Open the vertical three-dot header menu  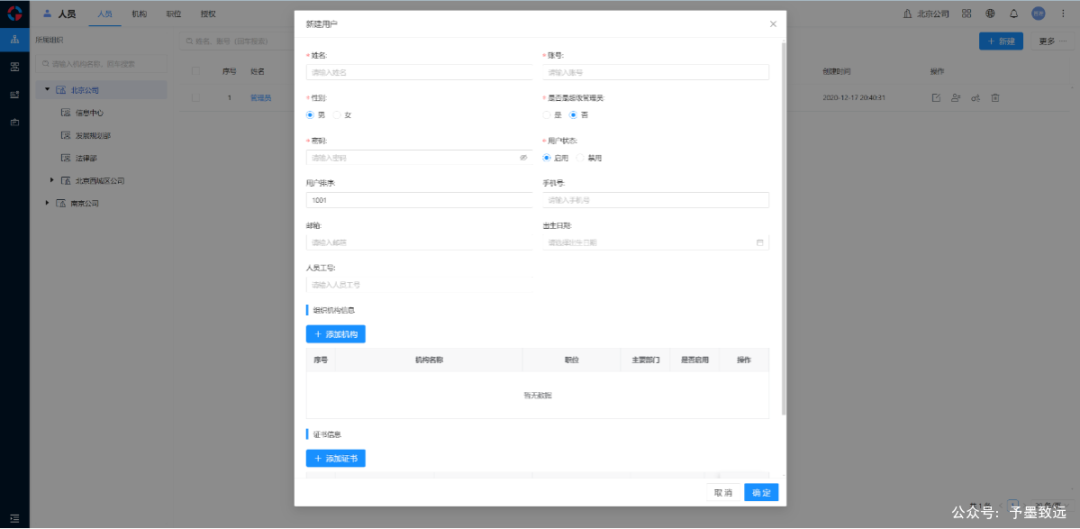pyautogui.click(x=1062, y=13)
